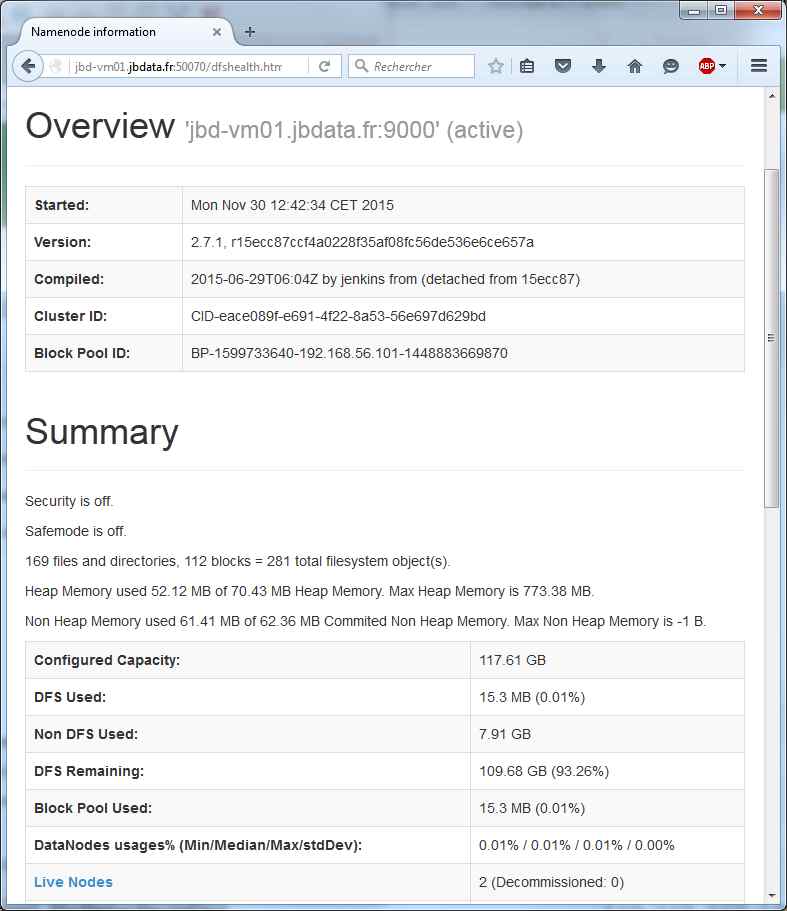Click the chat bubble smiley icon

(x=670, y=66)
